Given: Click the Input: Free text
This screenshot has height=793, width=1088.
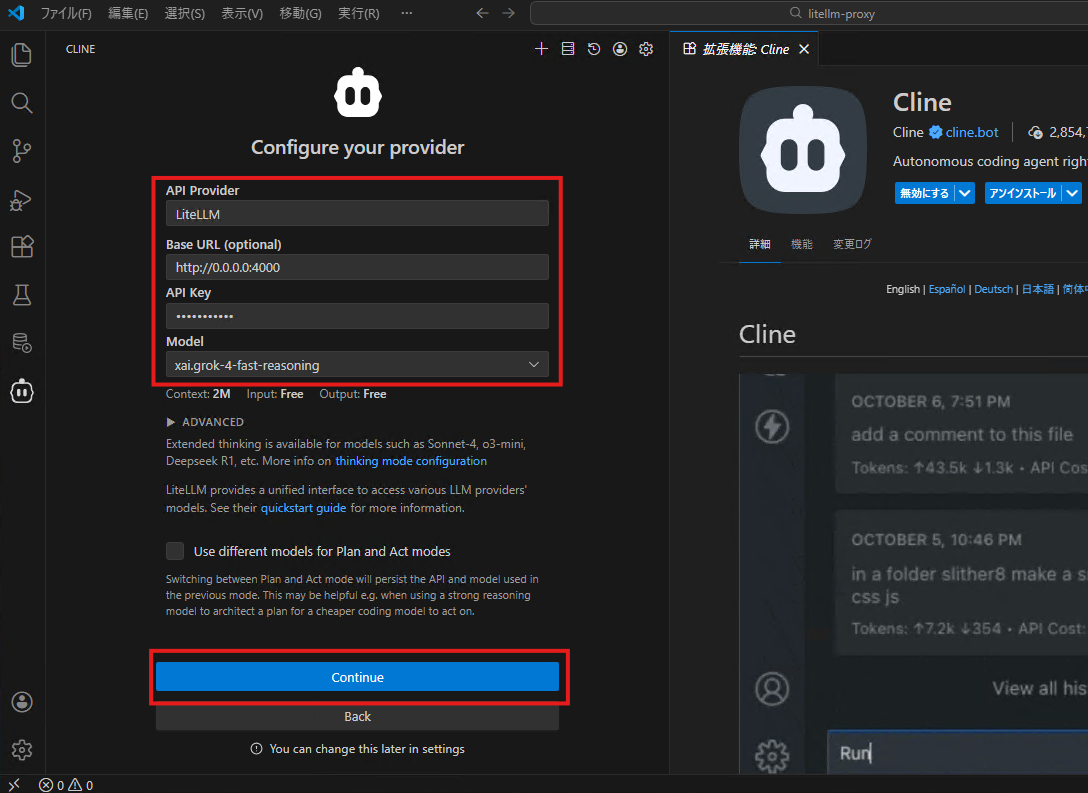Looking at the screenshot, I should (275, 393).
